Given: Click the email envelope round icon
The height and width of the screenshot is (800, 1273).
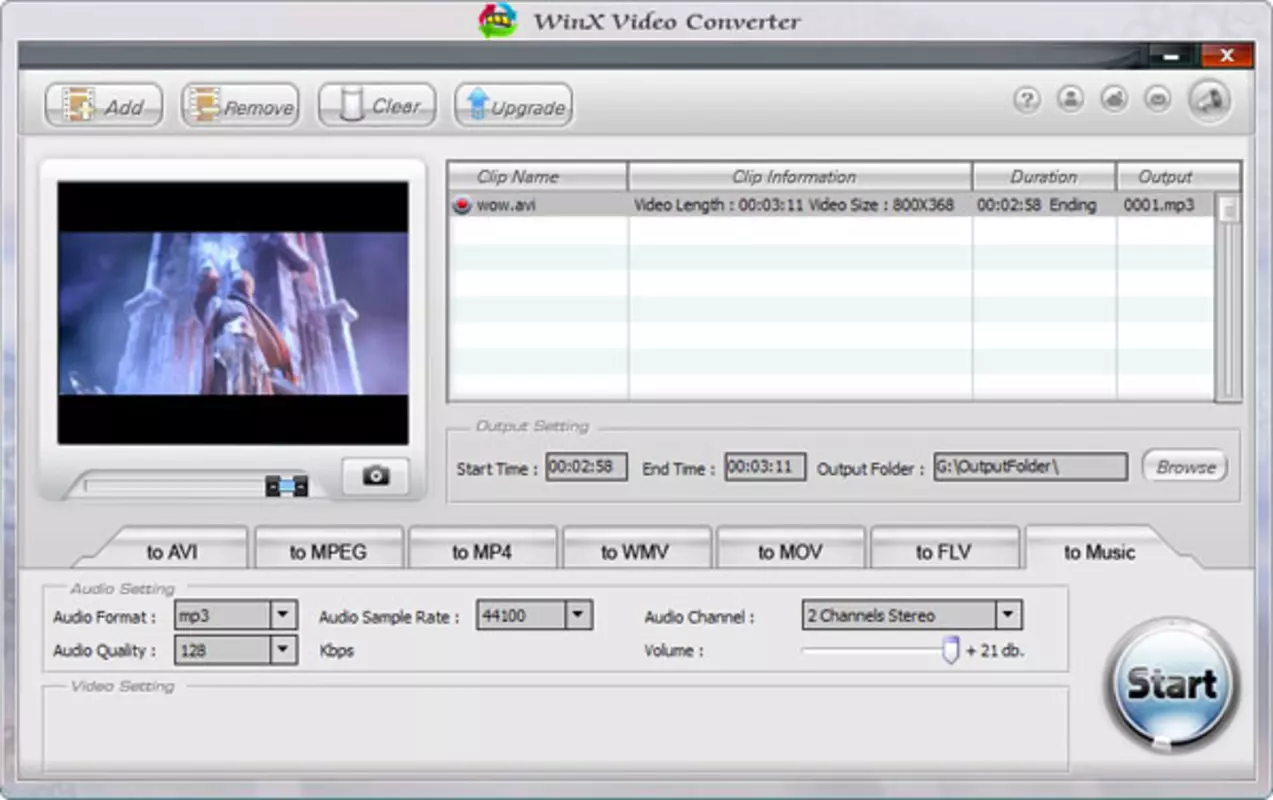Looking at the screenshot, I should 1158,99.
